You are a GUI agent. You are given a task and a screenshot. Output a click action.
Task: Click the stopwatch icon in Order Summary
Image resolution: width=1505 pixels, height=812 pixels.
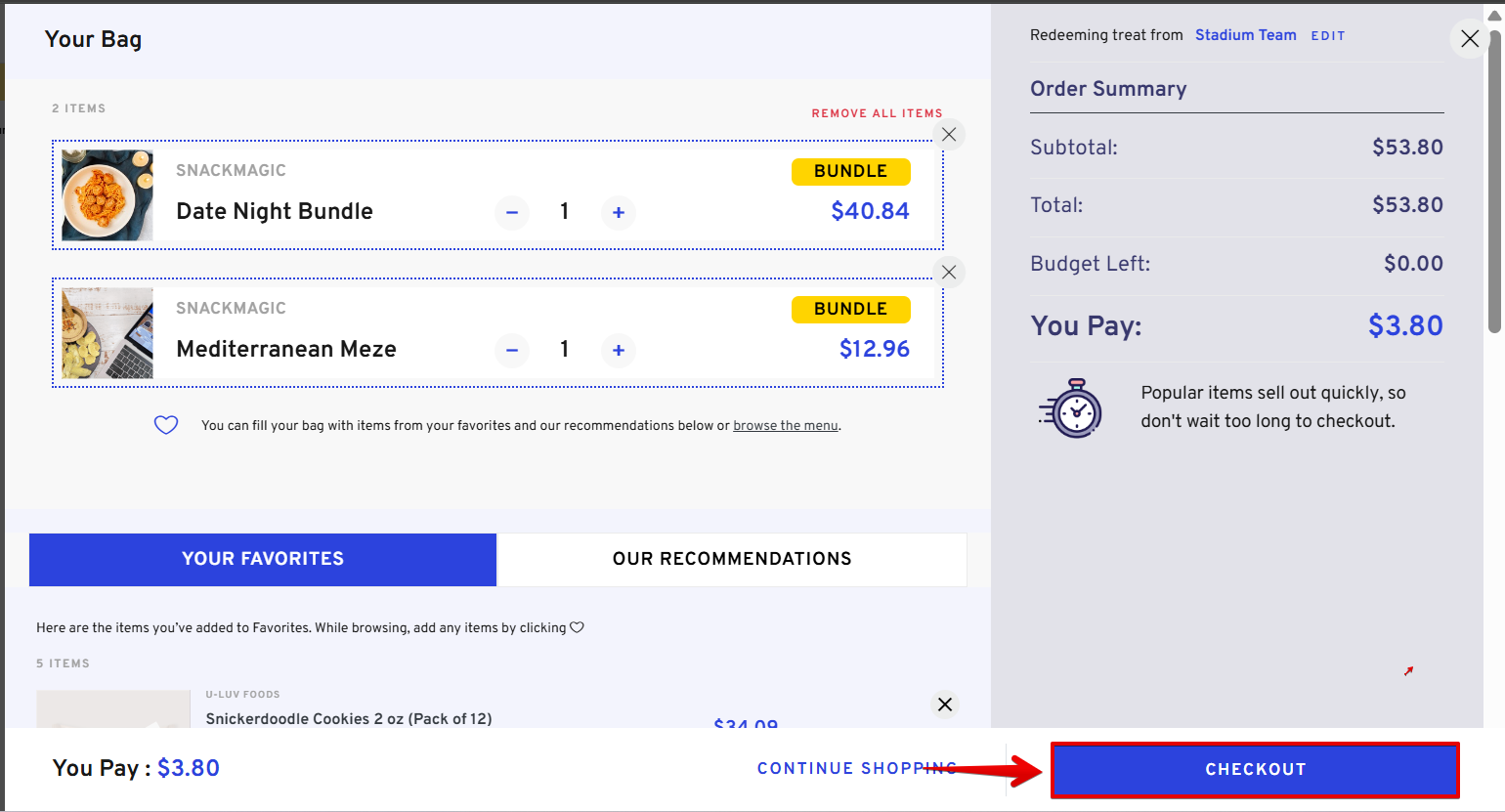1071,408
